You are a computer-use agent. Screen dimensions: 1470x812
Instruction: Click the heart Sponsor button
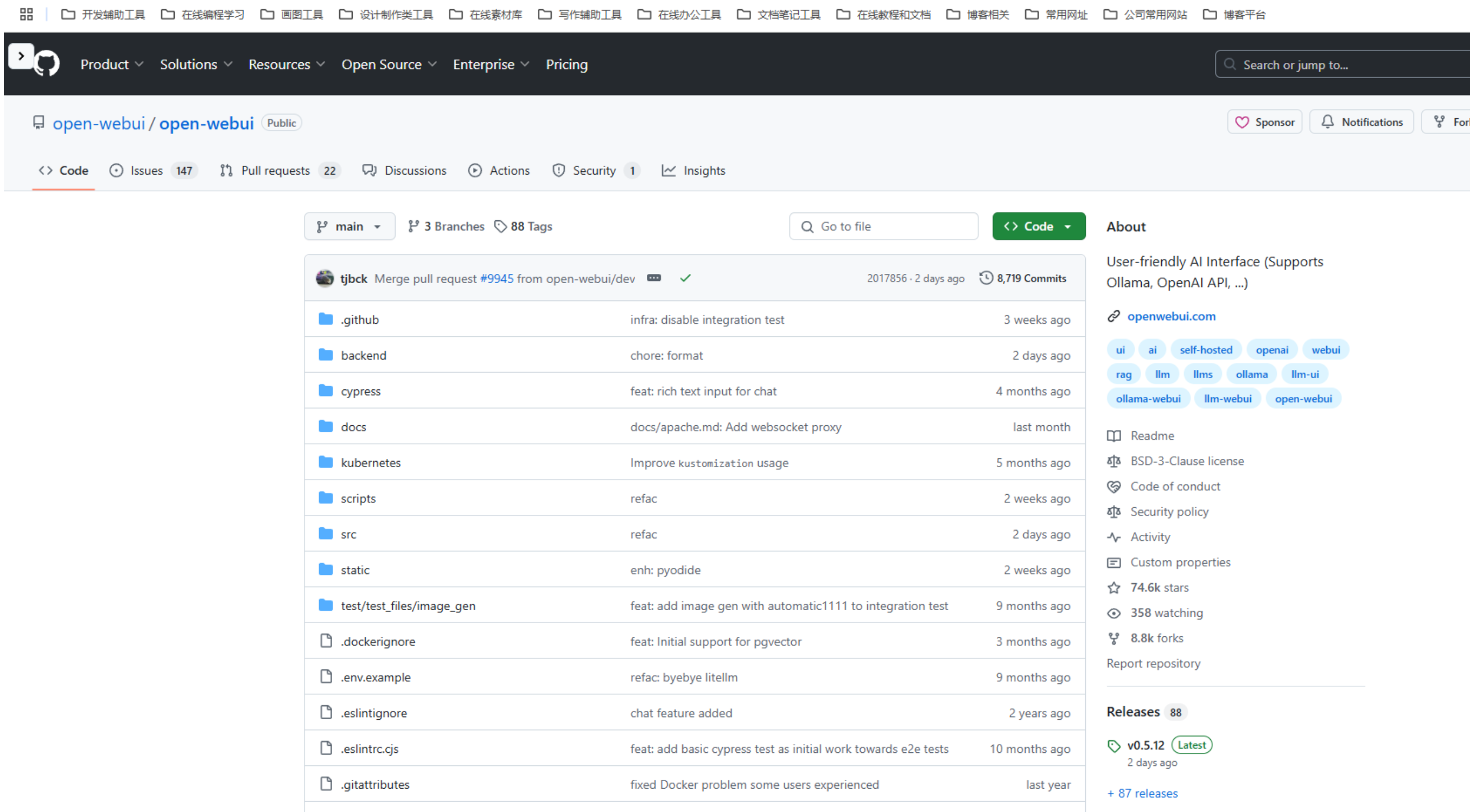pos(1264,122)
